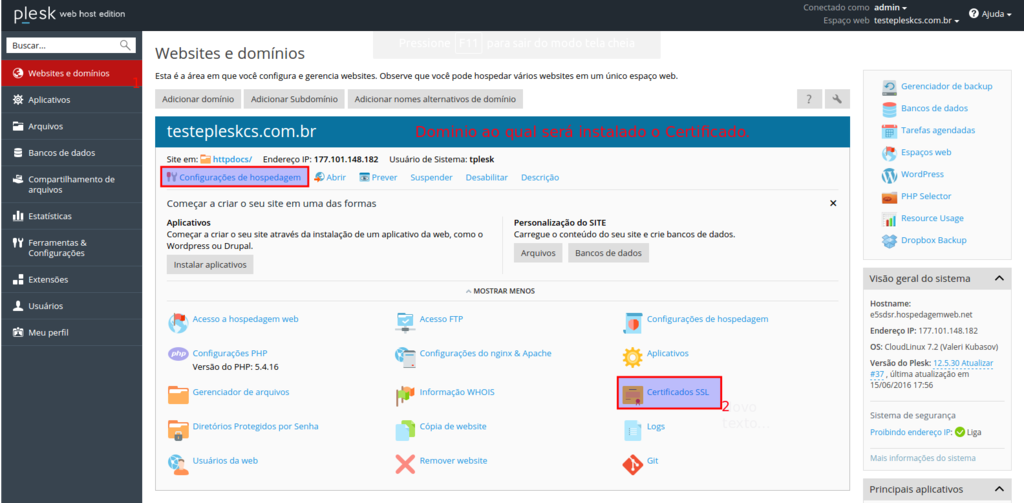Click the wrench settings button
This screenshot has height=503, width=1024.
point(837,99)
